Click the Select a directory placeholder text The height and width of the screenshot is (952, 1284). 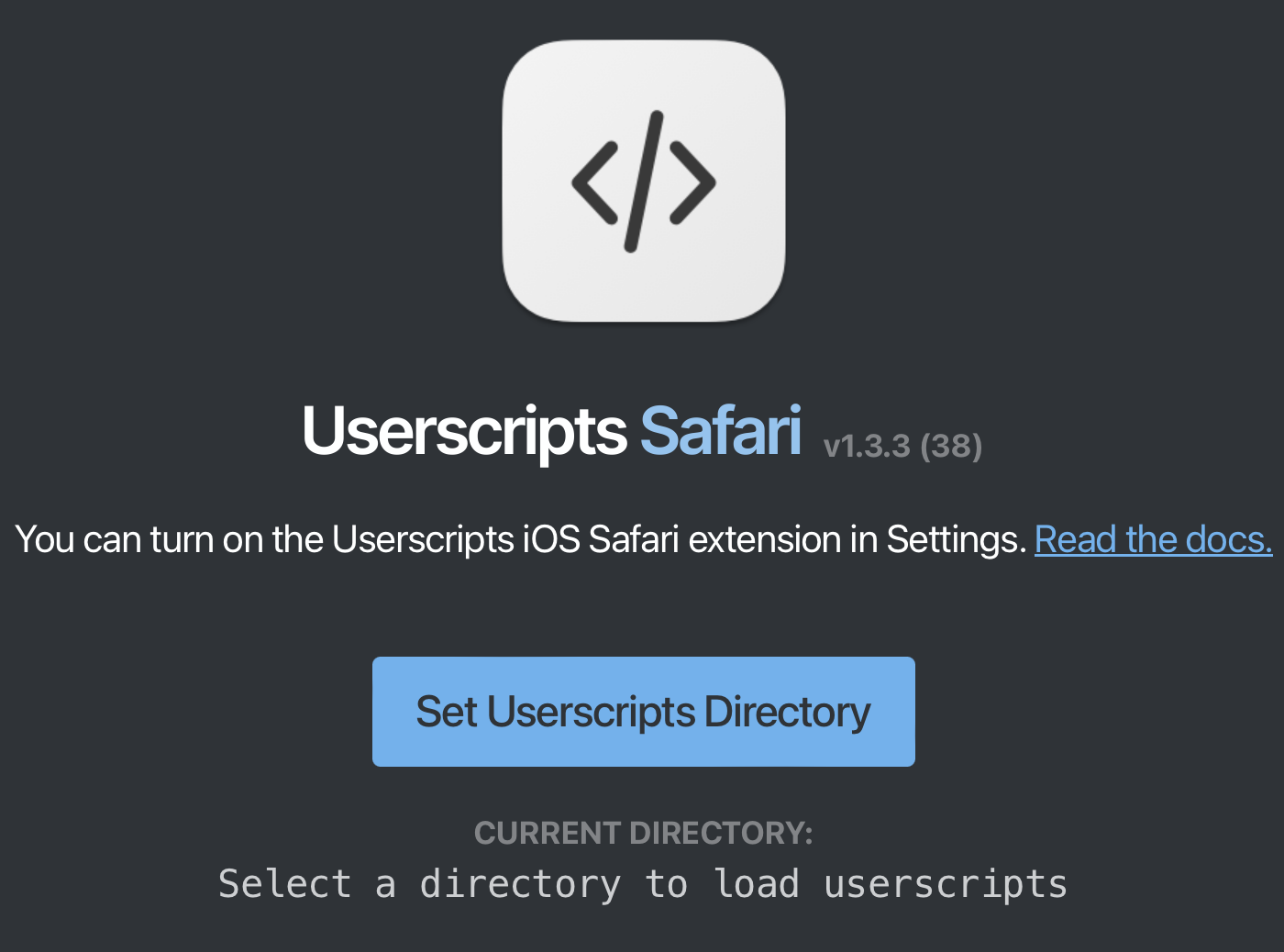pyautogui.click(x=643, y=884)
